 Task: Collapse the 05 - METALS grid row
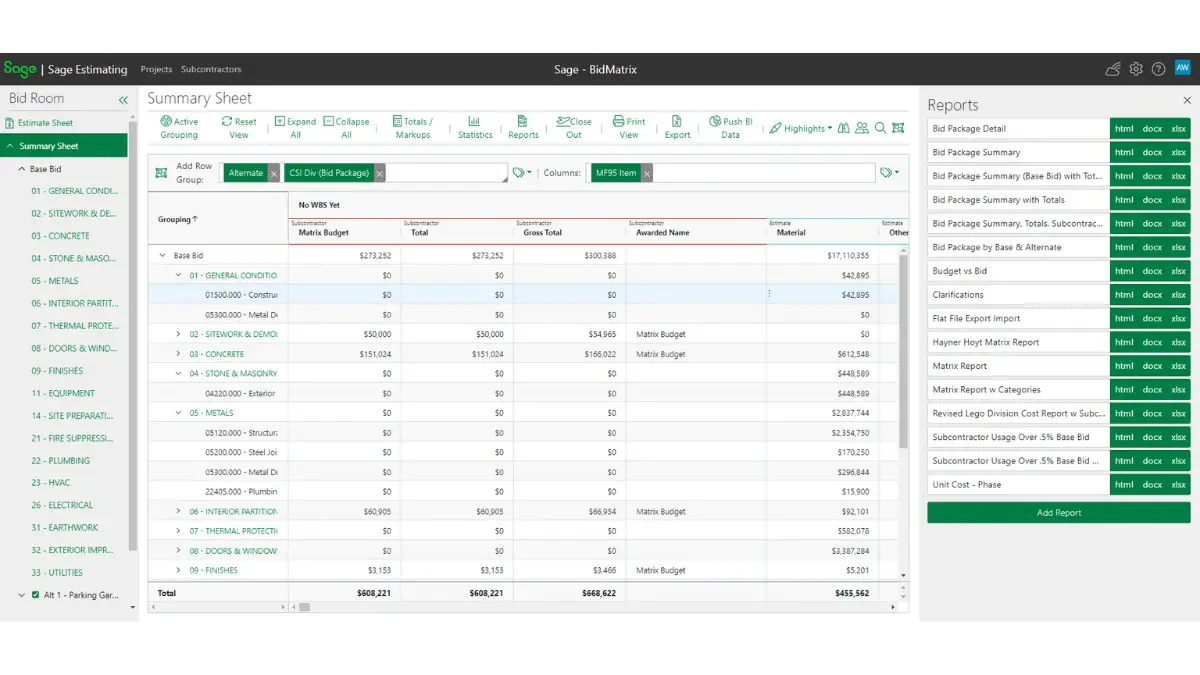click(x=179, y=413)
